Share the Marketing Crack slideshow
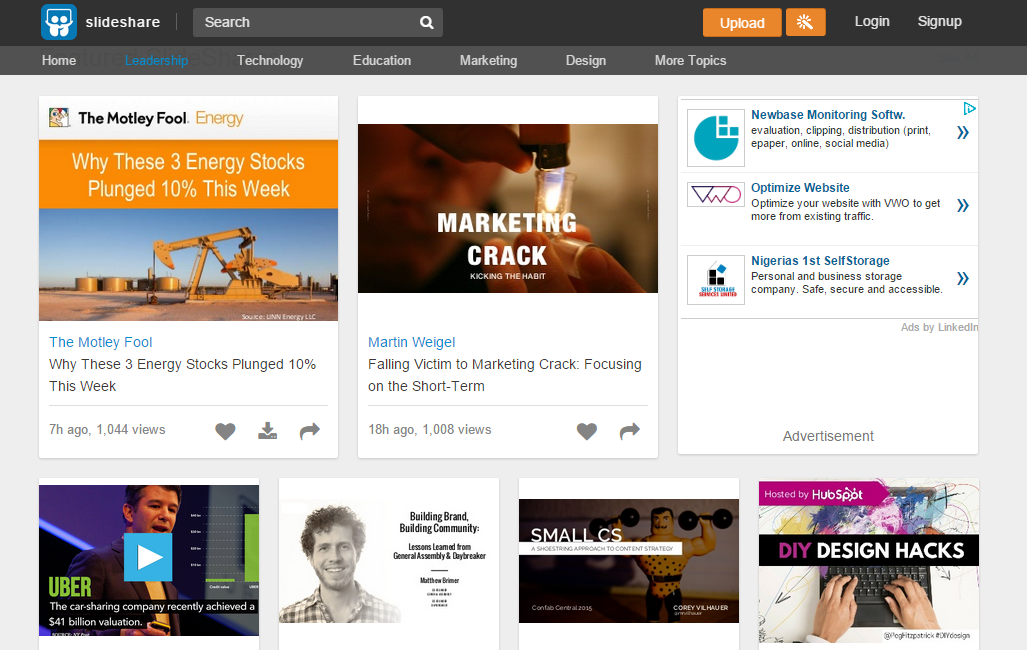The image size is (1027, 650). click(629, 431)
